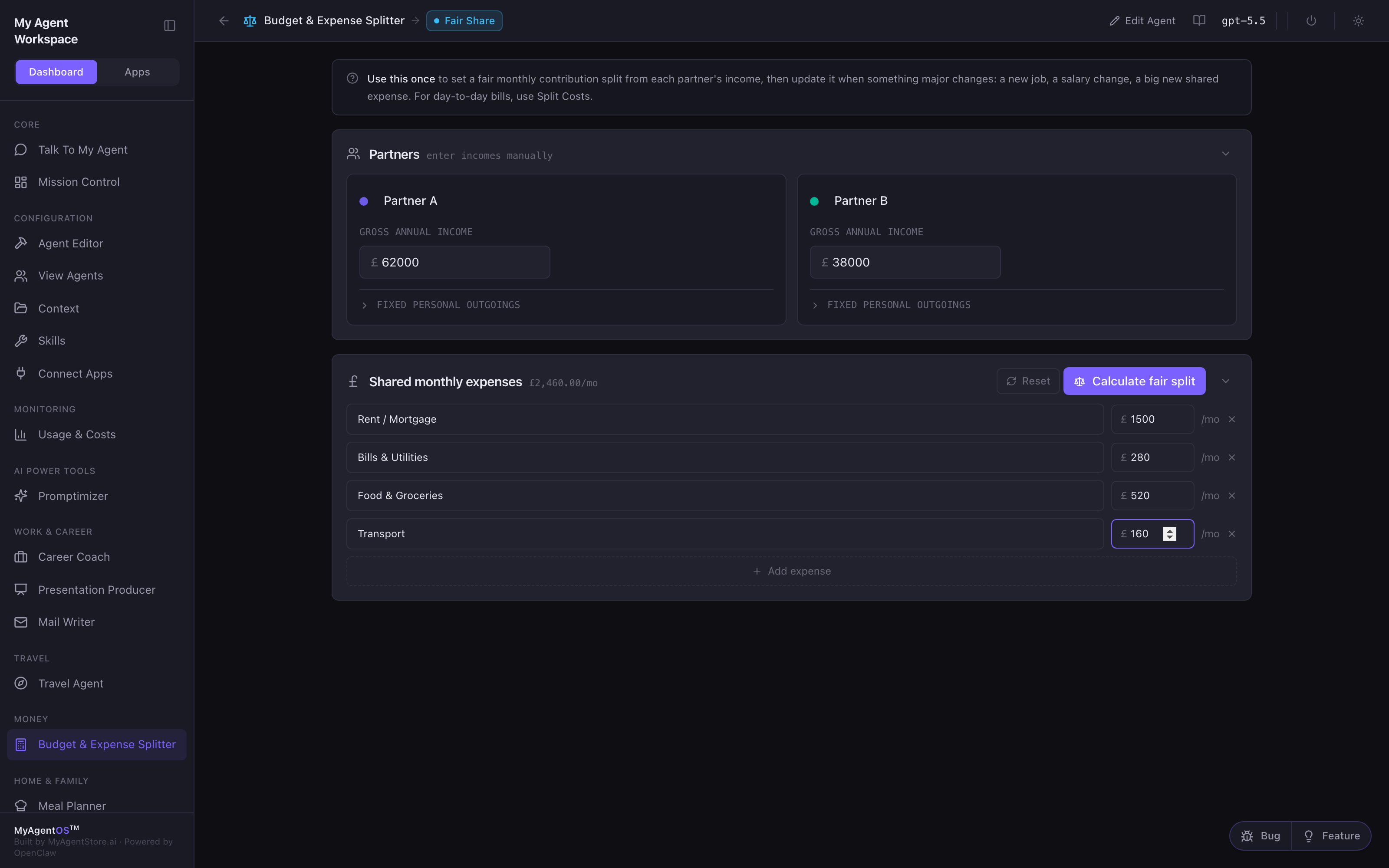Remove the Transport expense row
Screen dimensions: 1389x868
click(x=1232, y=534)
